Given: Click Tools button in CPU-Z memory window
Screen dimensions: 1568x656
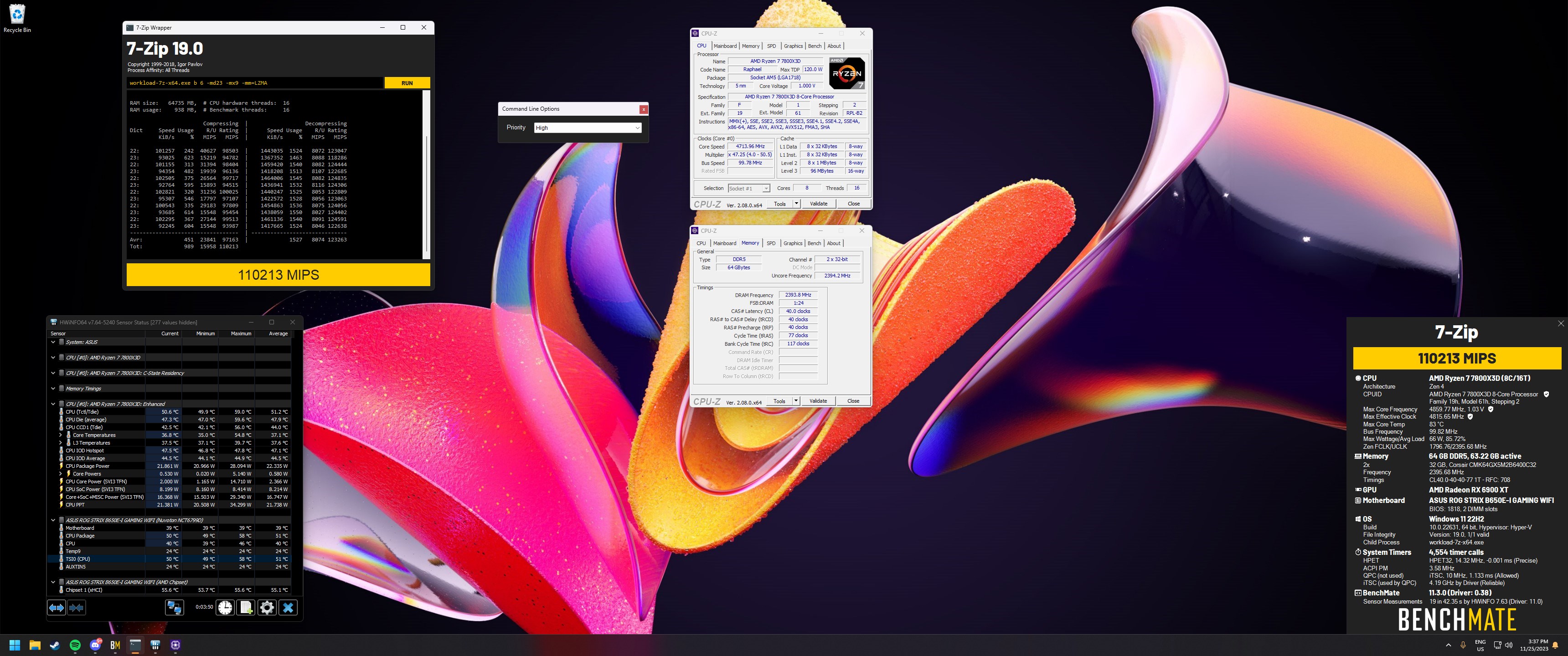Looking at the screenshot, I should pyautogui.click(x=779, y=401).
